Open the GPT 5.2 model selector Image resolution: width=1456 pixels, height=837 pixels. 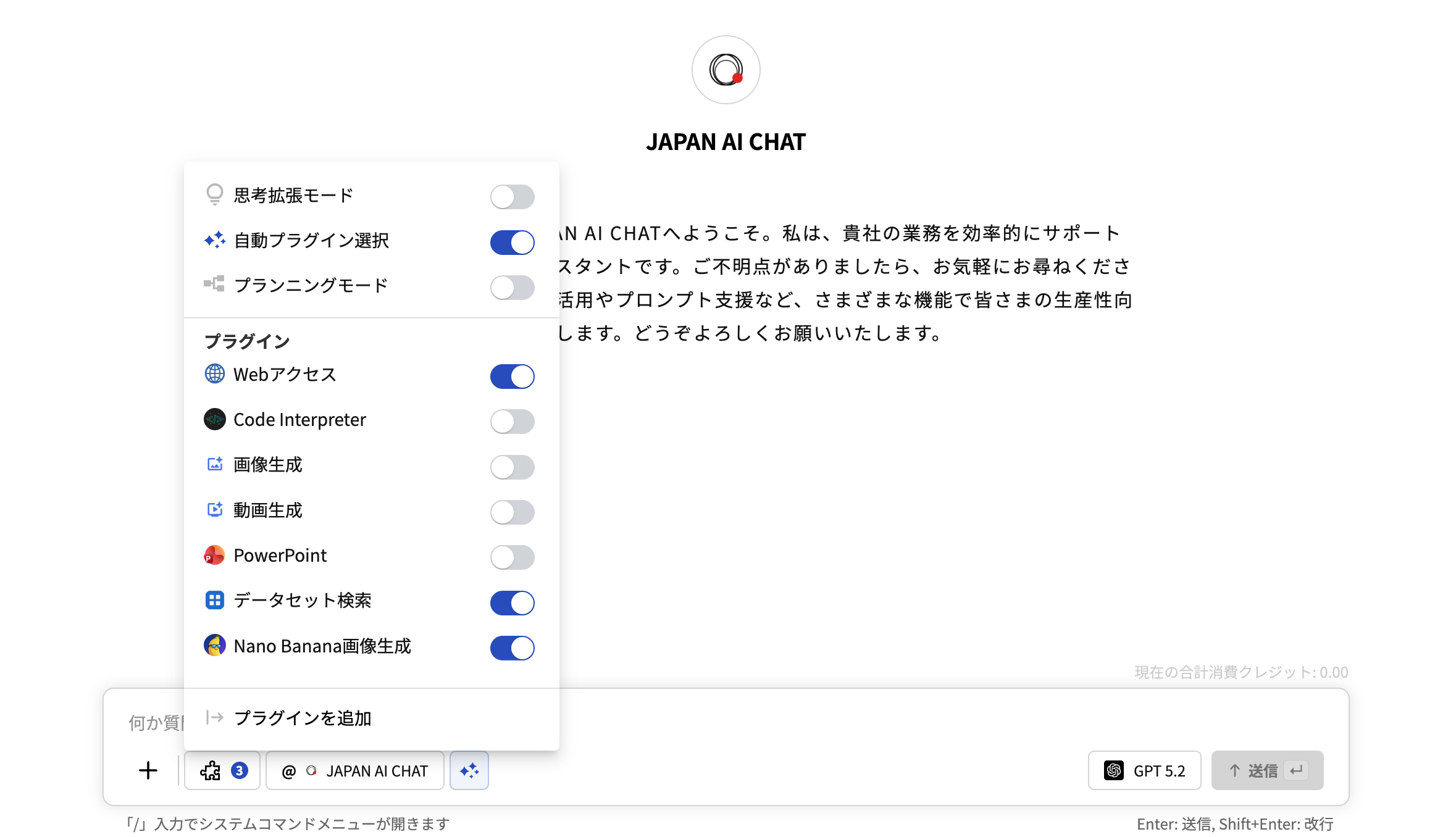pos(1144,770)
